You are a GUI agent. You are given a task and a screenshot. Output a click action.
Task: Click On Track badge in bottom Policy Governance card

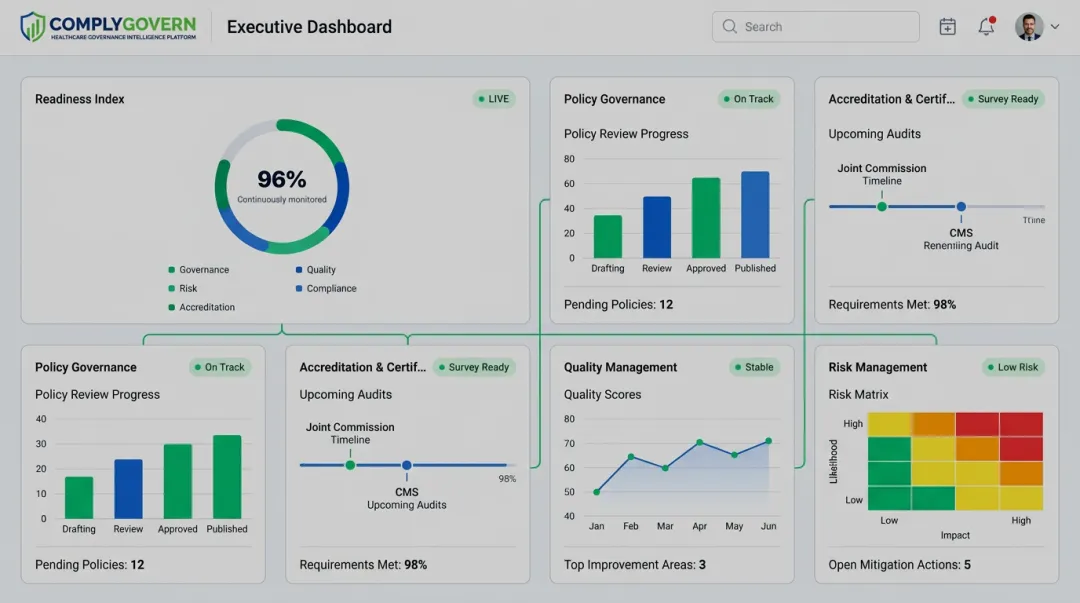[220, 367]
